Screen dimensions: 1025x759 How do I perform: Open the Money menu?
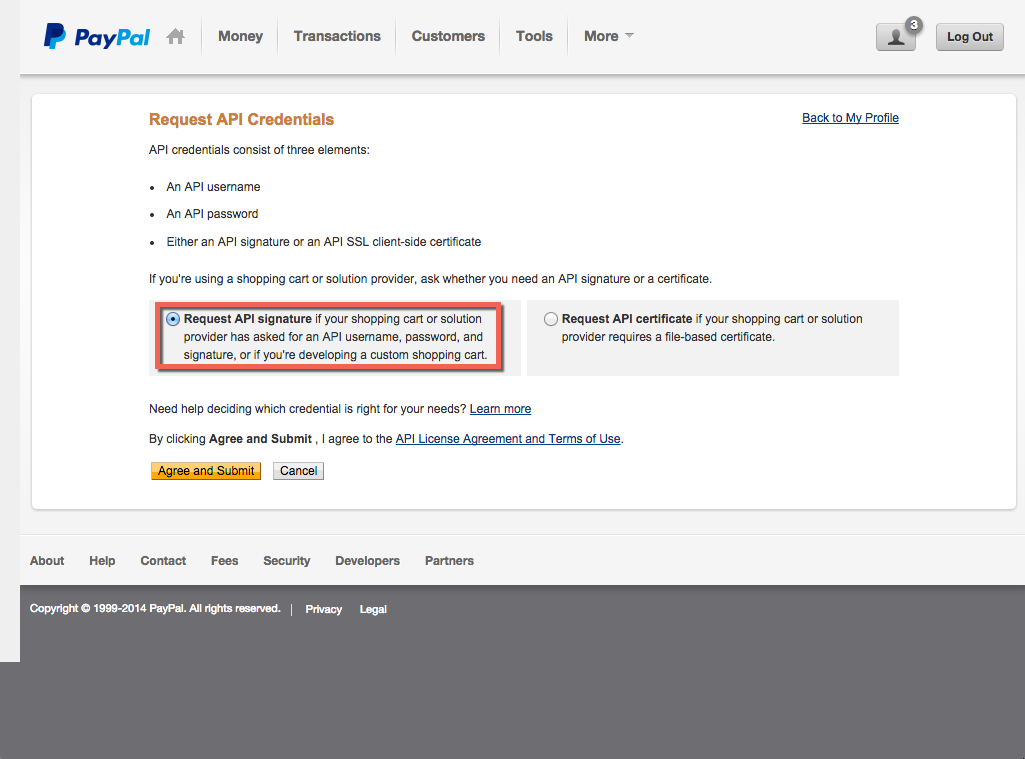click(x=241, y=36)
